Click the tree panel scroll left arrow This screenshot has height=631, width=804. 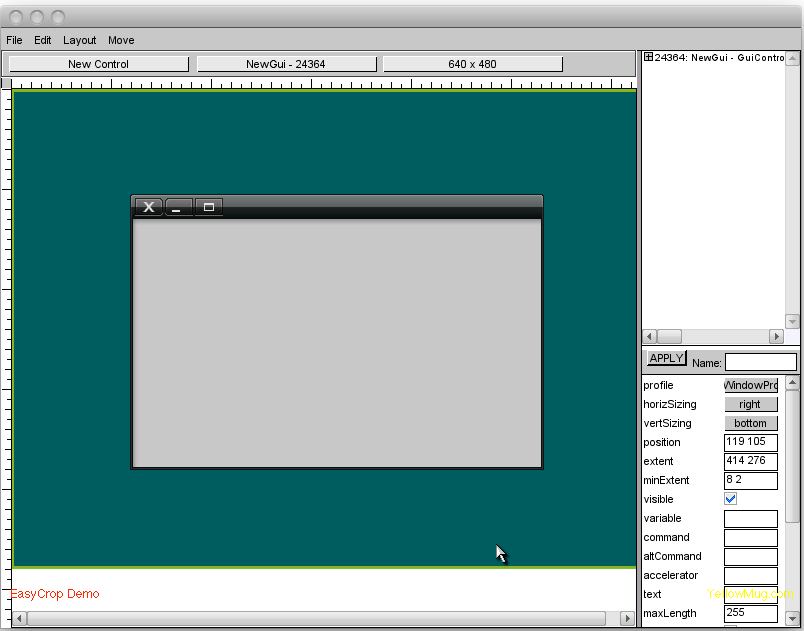click(649, 337)
